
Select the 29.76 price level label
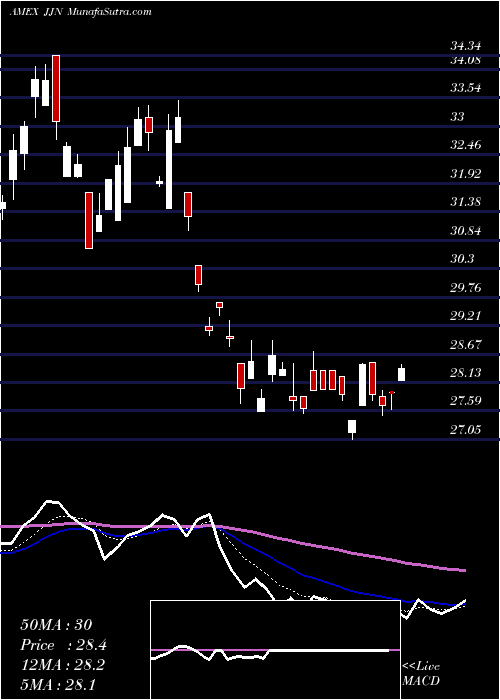(466, 288)
